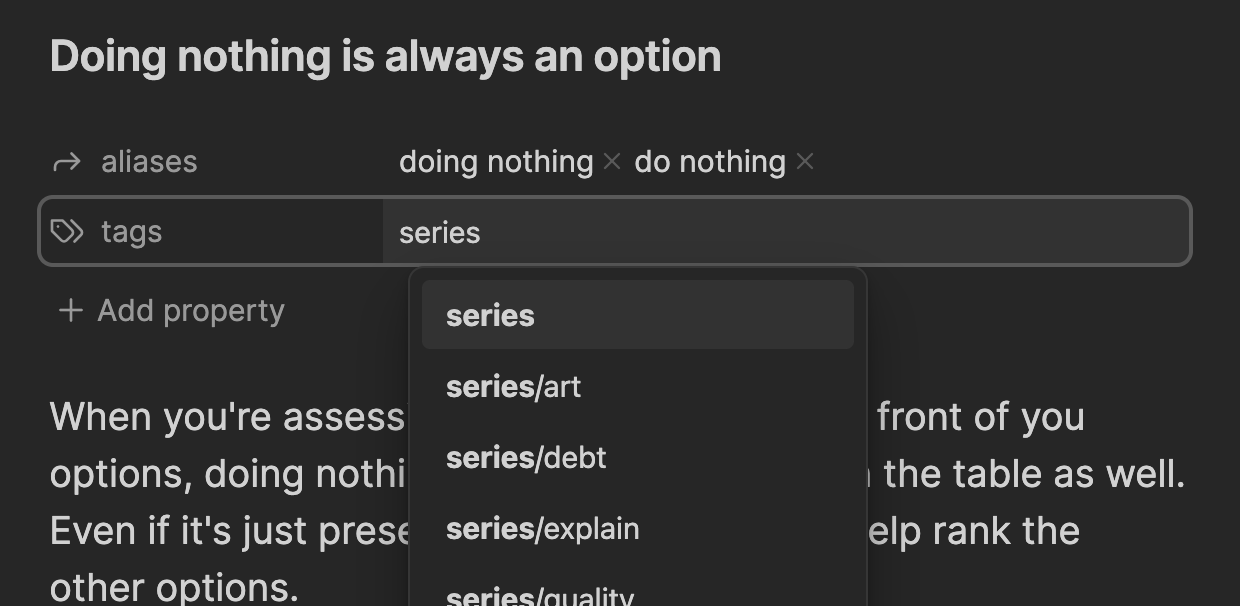Pick the "series/debt" tag suggestion
Image resolution: width=1240 pixels, height=606 pixels.
tap(638, 457)
